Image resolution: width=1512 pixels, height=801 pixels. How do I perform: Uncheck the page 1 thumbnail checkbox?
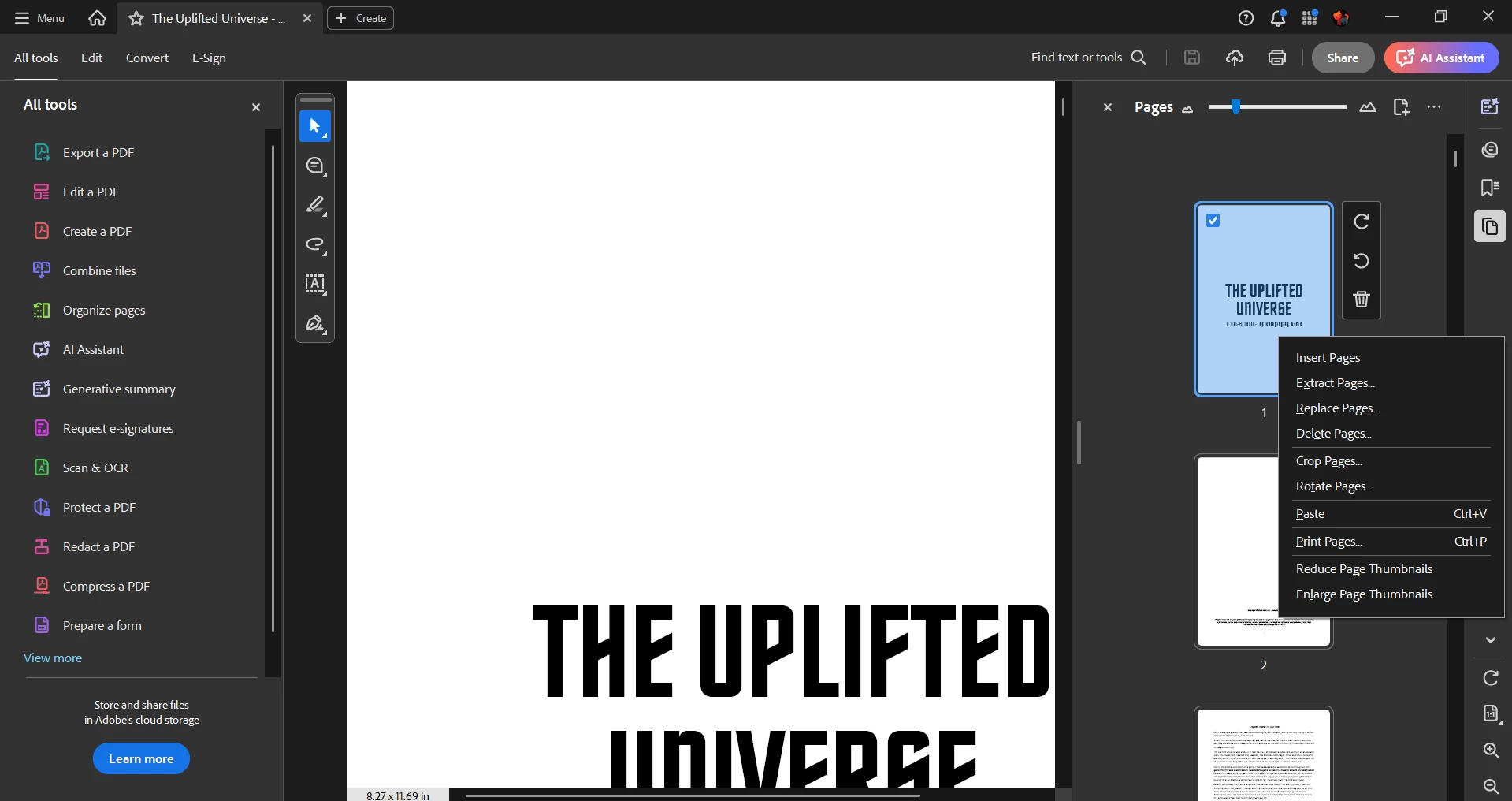[1213, 221]
